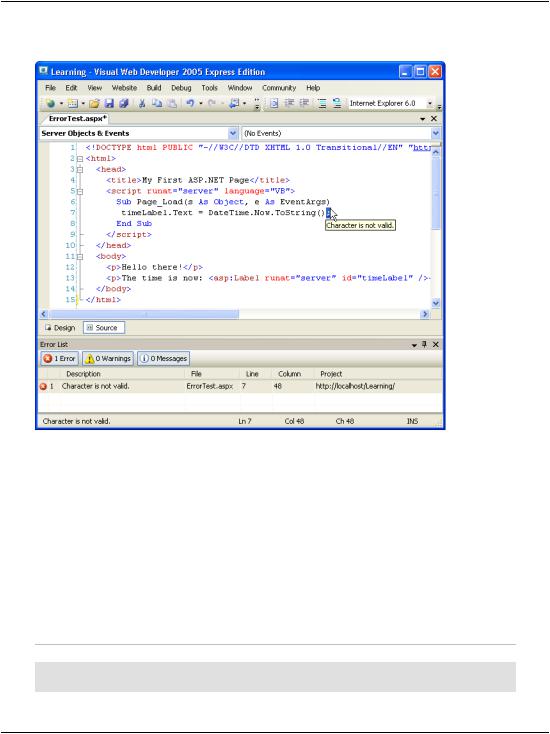Click the Save All toolbar icon

coord(124,103)
